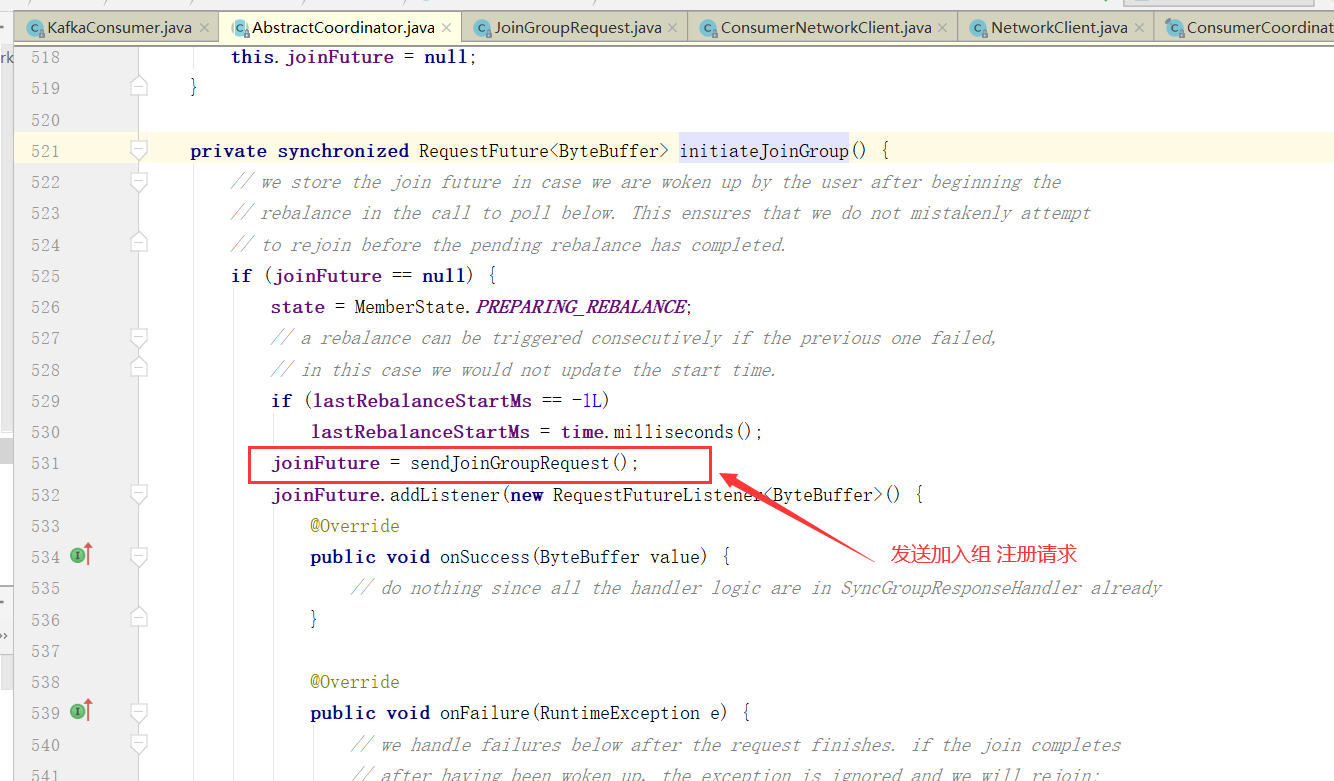Click the fold end marker on line 524
This screenshot has height=781, width=1334.
pos(139,244)
